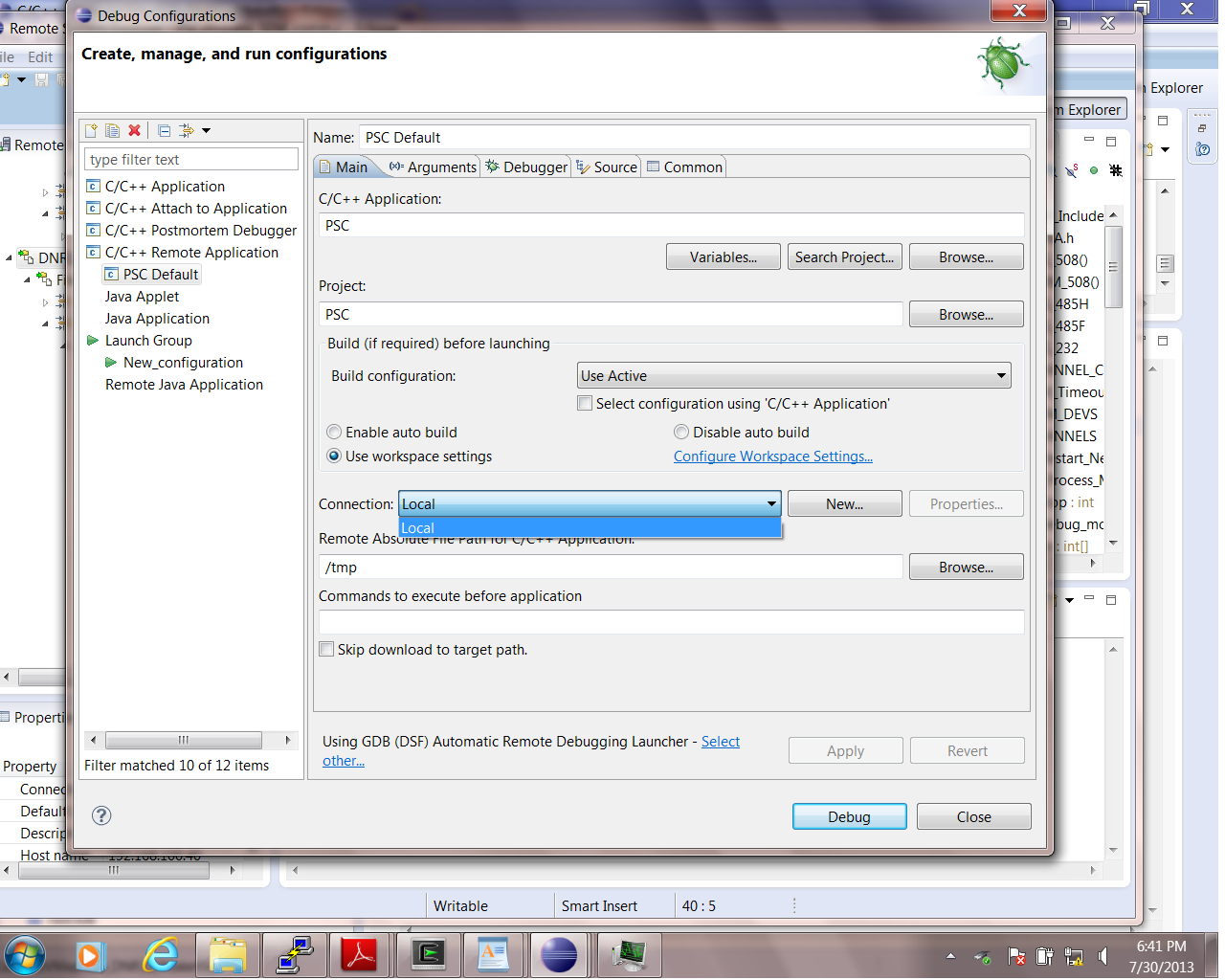Click the Variables... button
The height and width of the screenshot is (980, 1225).
[724, 257]
